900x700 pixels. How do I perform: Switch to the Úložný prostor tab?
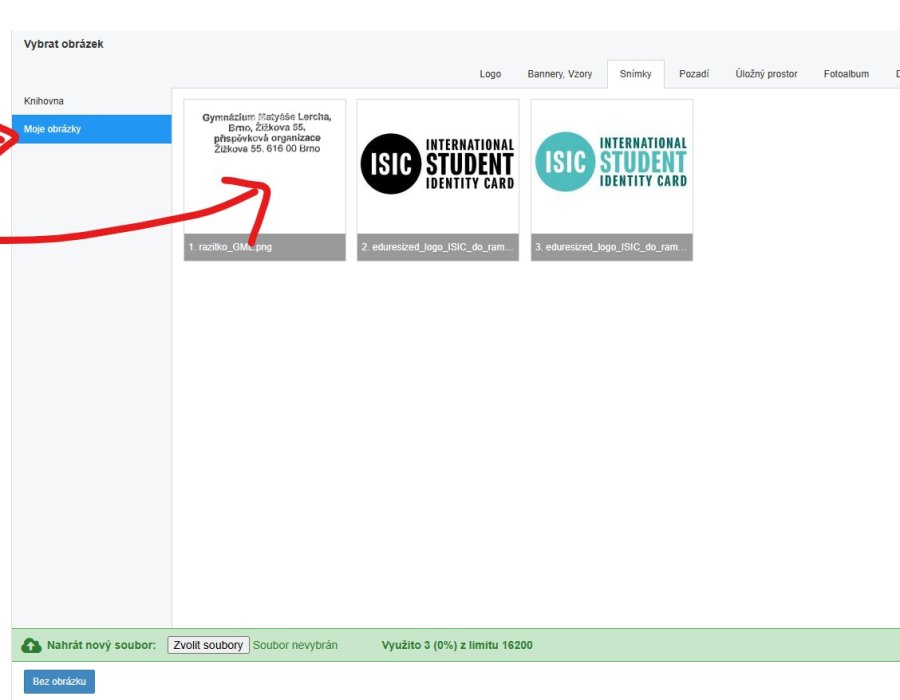pos(766,74)
